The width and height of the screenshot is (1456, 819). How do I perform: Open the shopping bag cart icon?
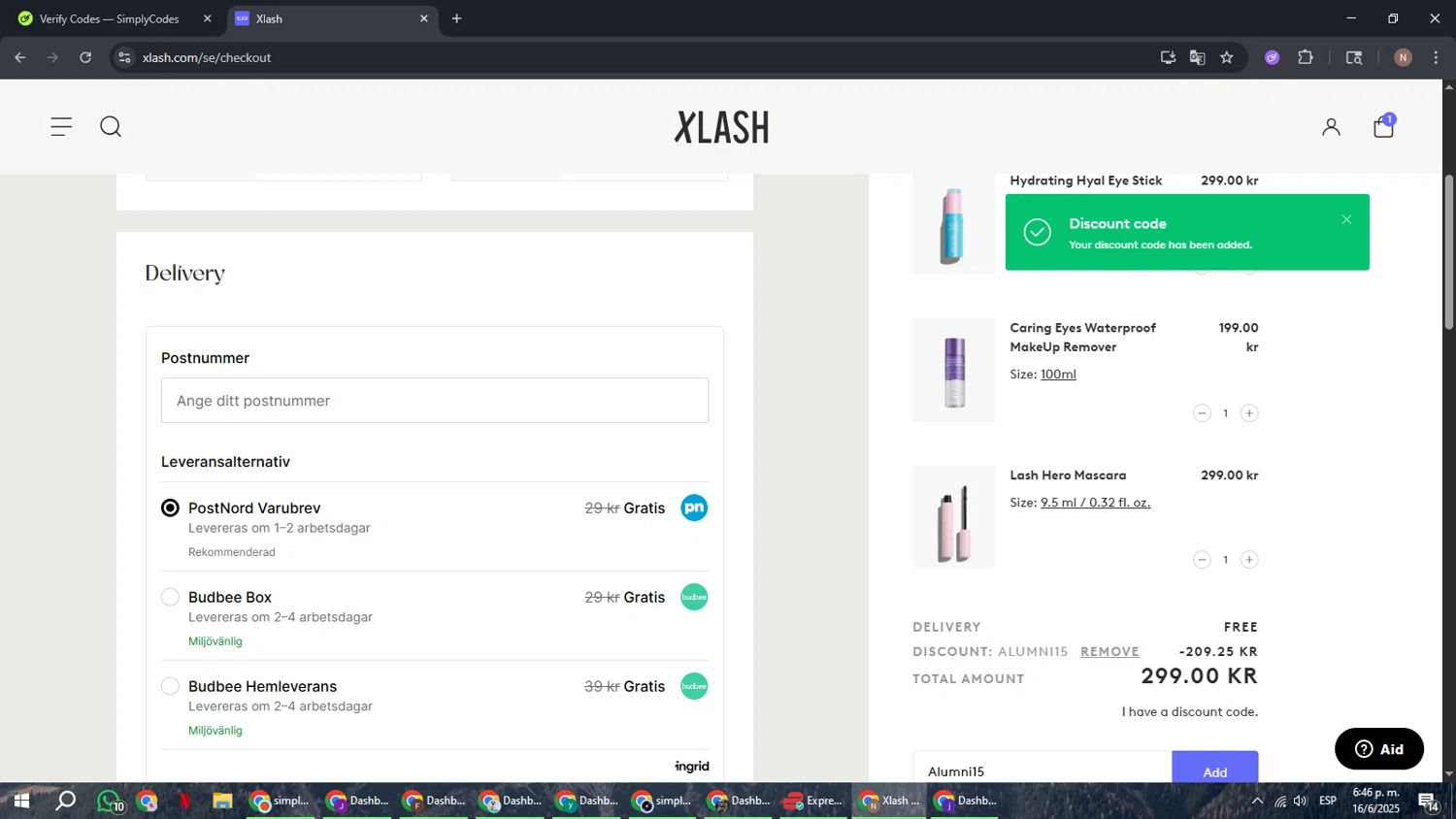[x=1384, y=126]
